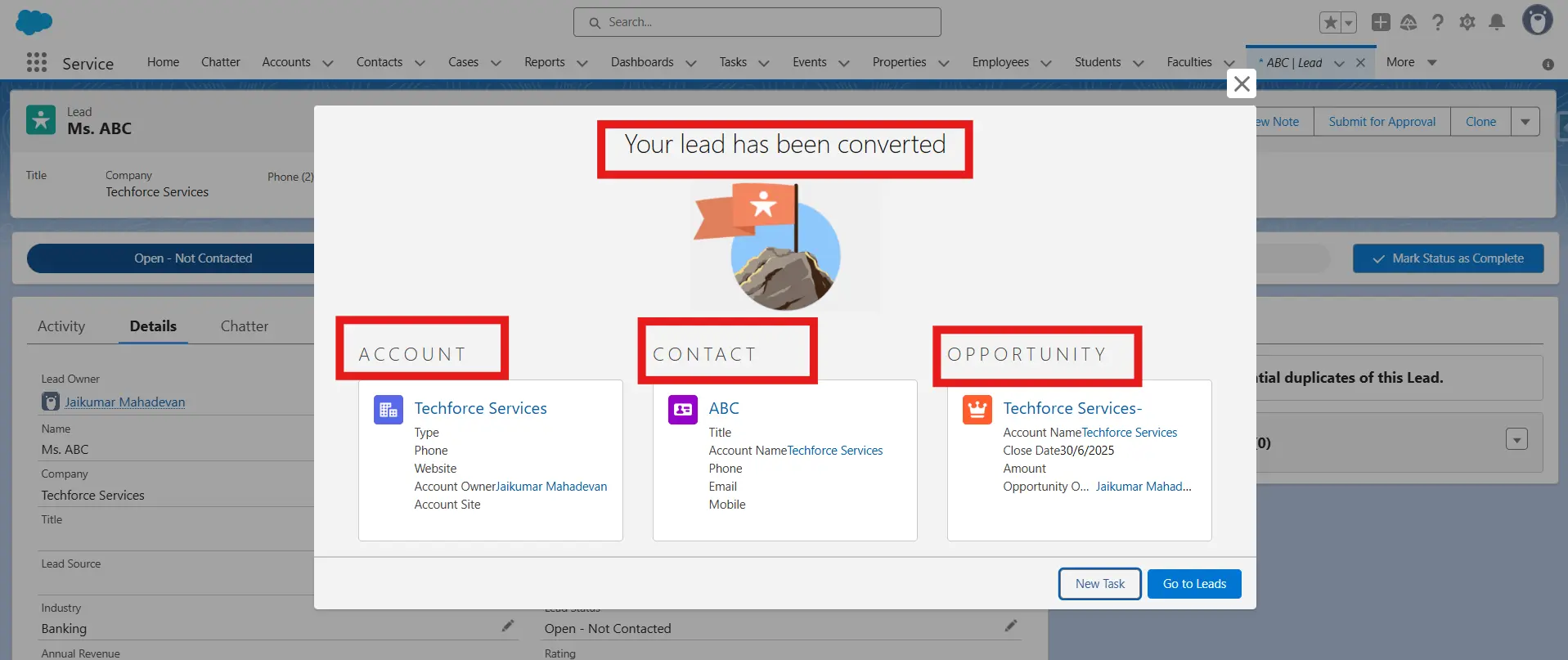Screen dimensions: 1568x660
Task: Edit the Industry field pencil icon
Action: [x=508, y=626]
